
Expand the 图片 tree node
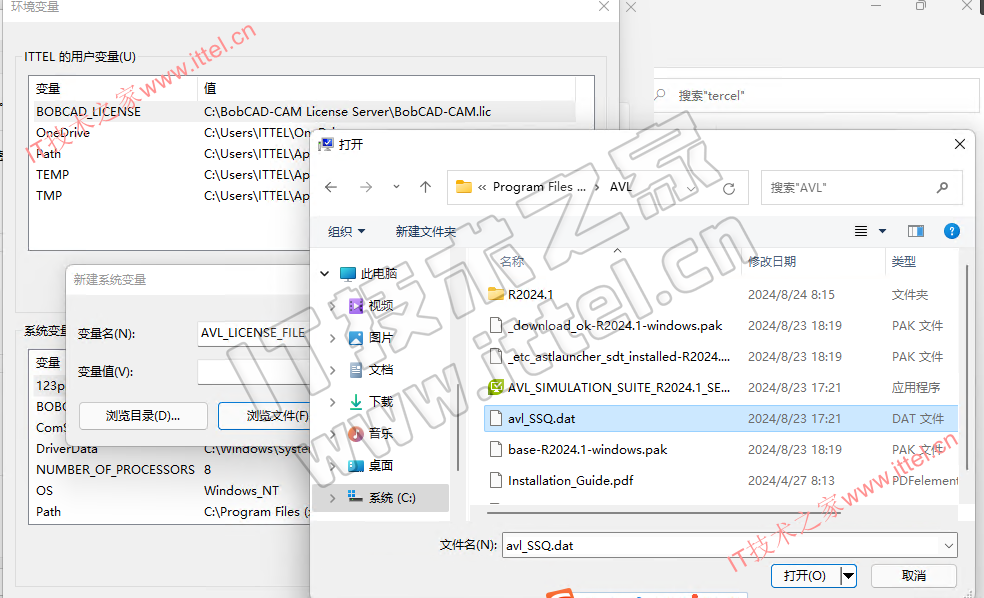click(x=333, y=338)
